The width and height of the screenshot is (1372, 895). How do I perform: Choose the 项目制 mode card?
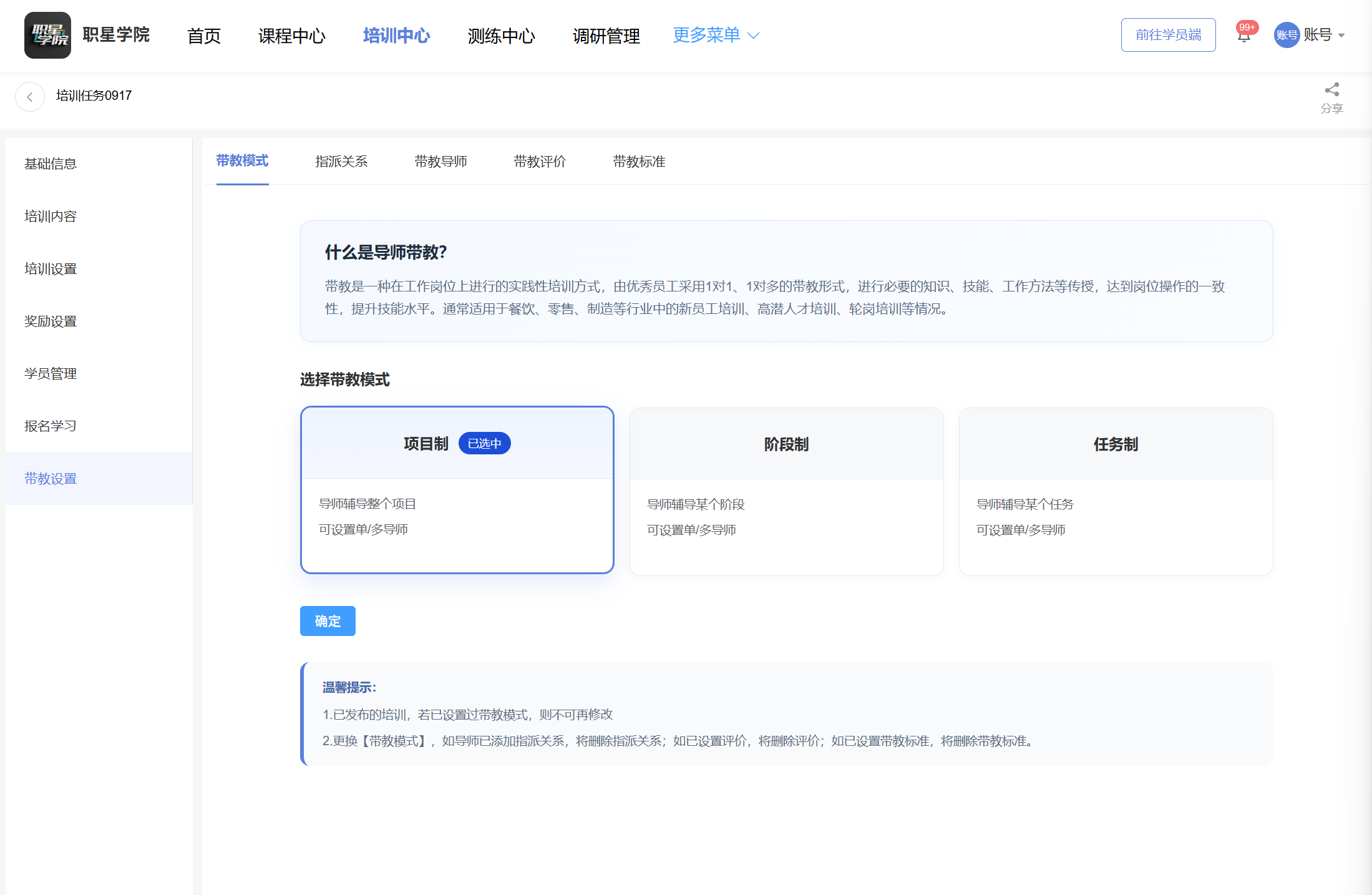click(x=457, y=490)
